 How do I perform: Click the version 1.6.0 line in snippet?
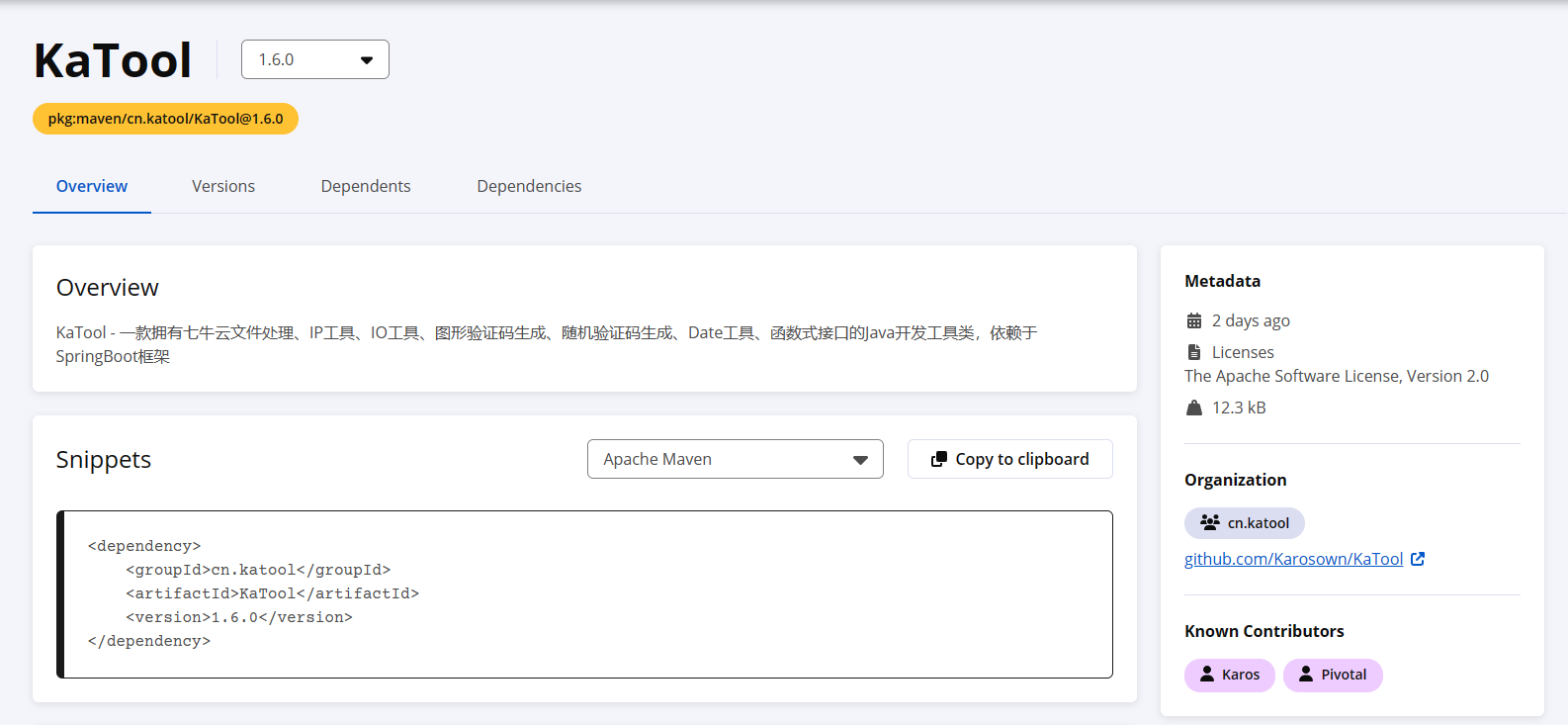pyautogui.click(x=239, y=617)
